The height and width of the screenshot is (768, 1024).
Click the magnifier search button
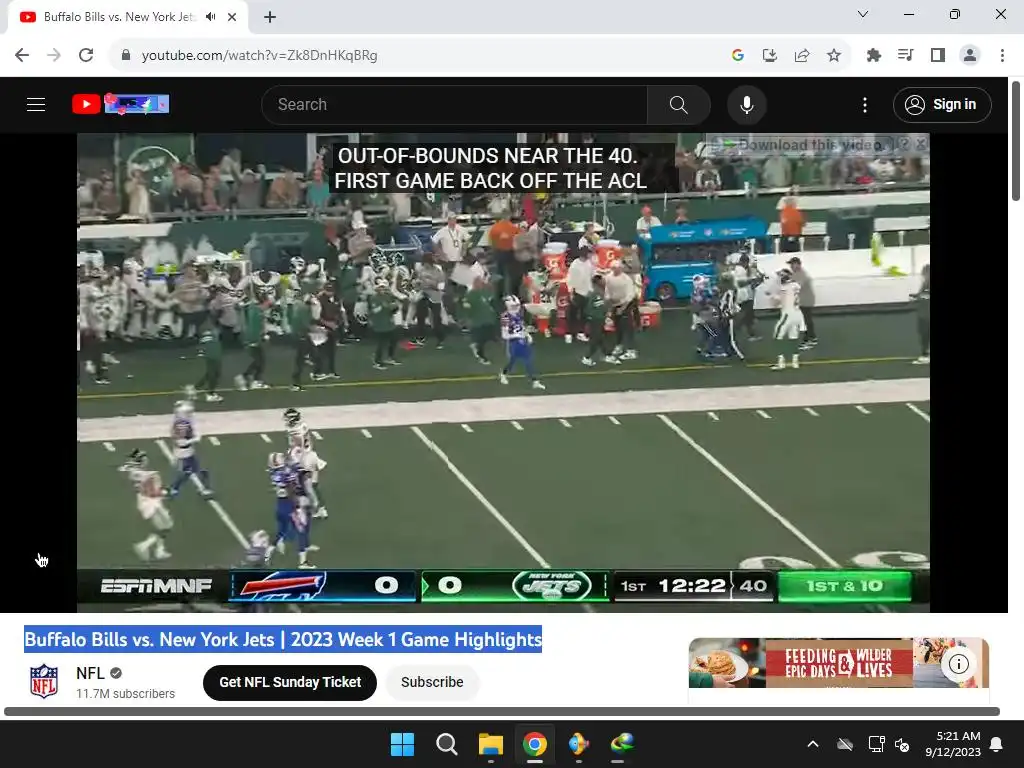tap(679, 104)
